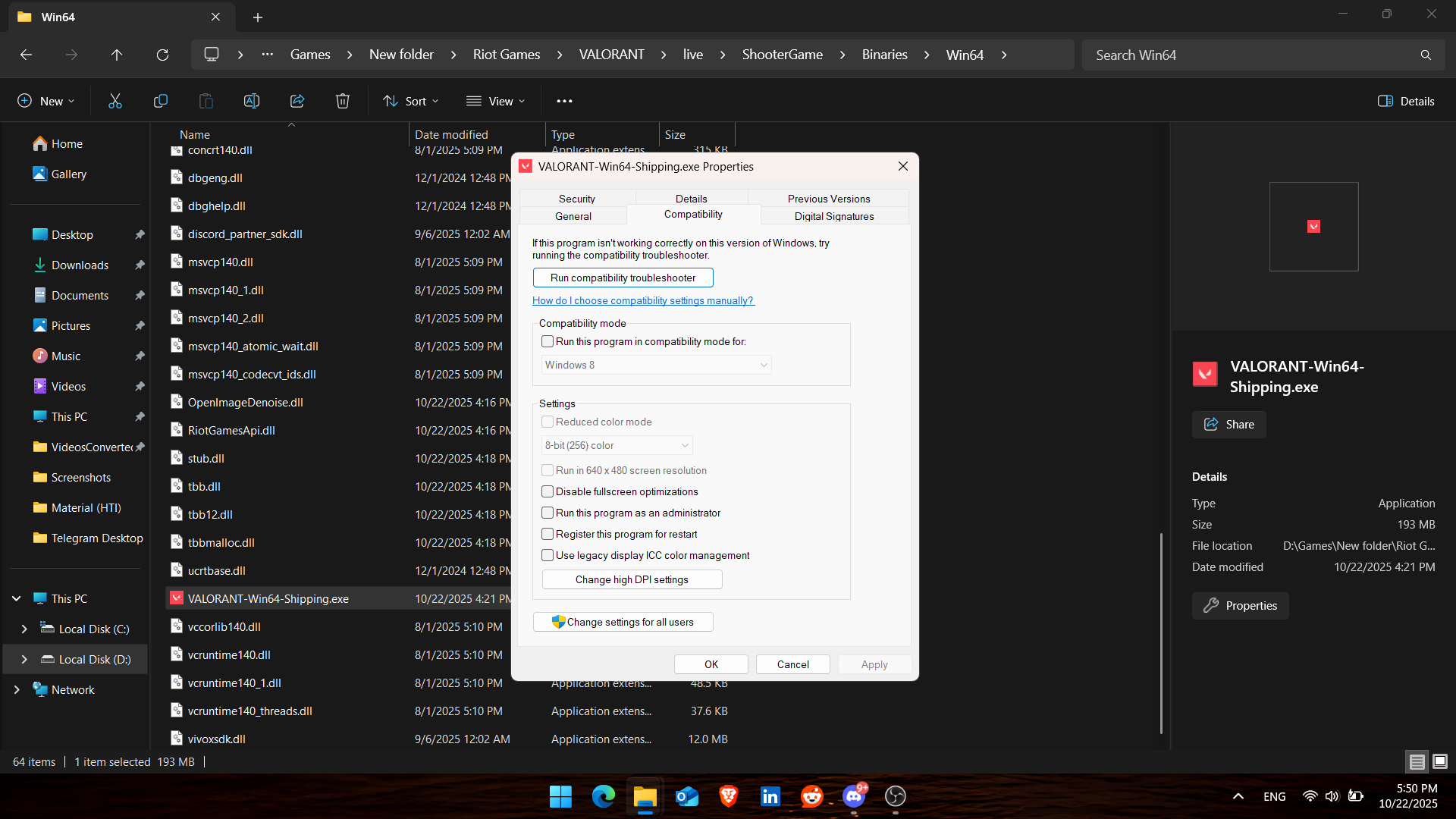Switch to the Digital Signatures tab
Image resolution: width=1456 pixels, height=819 pixels.
coord(834,216)
